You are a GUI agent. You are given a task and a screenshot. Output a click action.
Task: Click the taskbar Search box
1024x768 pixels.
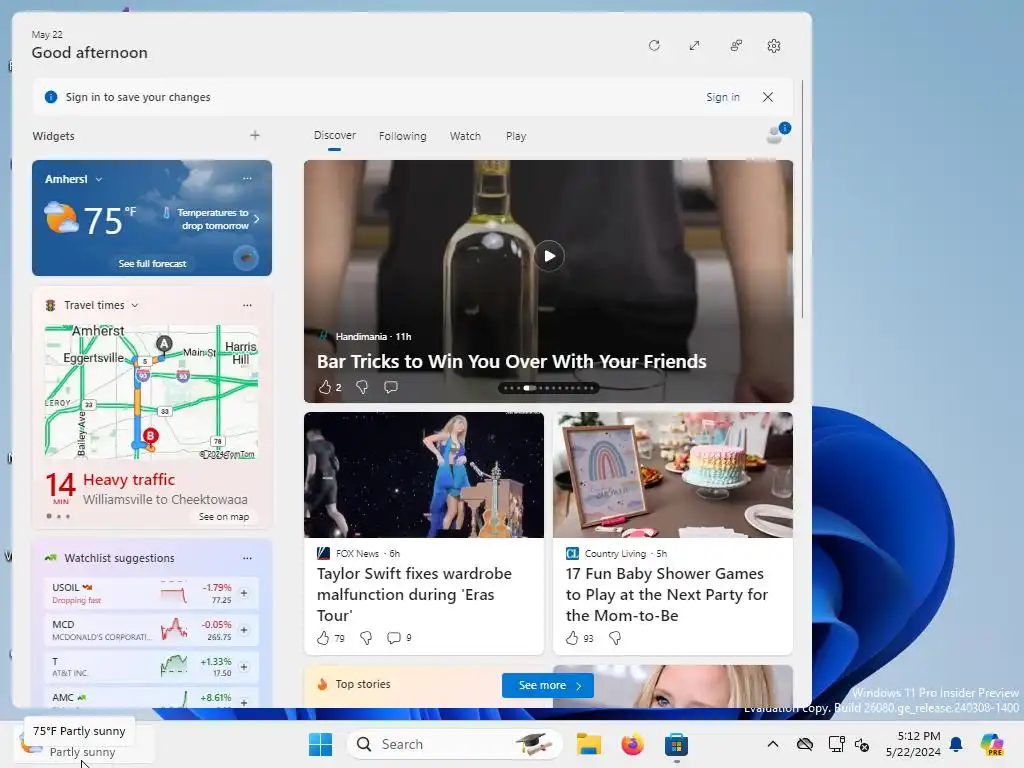tap(455, 744)
